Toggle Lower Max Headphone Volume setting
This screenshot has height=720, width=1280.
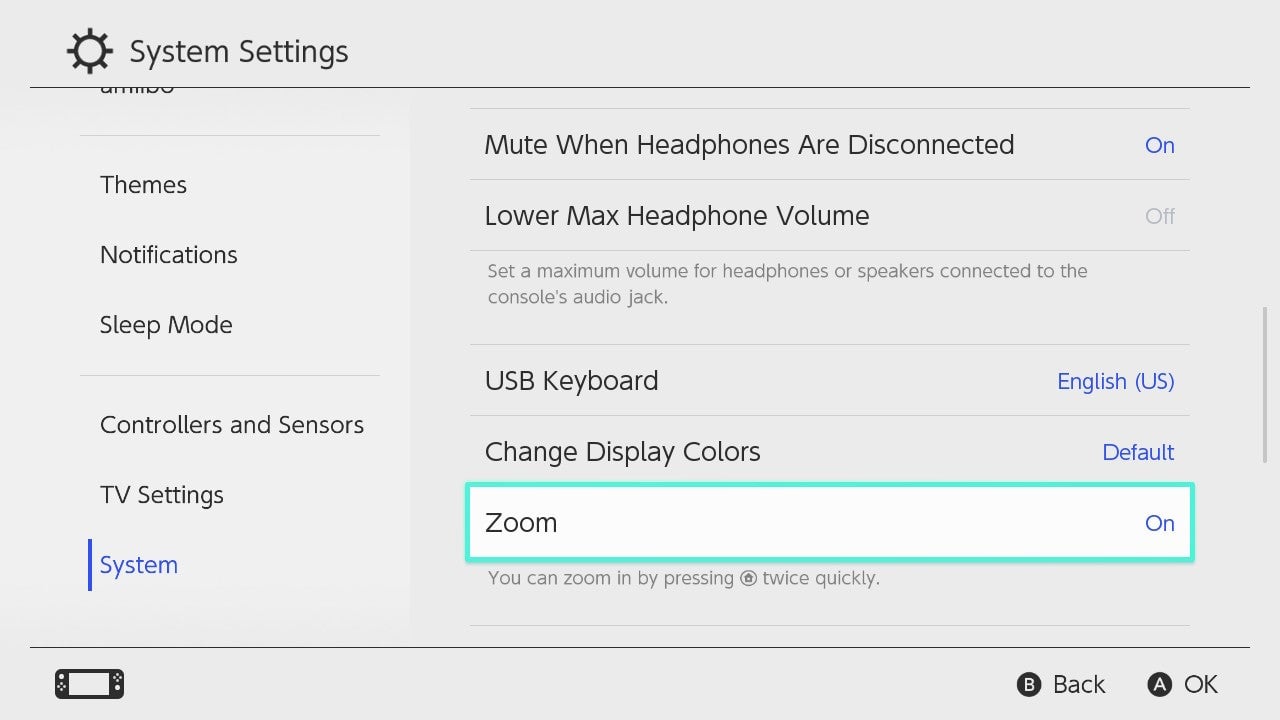pyautogui.click(x=829, y=216)
